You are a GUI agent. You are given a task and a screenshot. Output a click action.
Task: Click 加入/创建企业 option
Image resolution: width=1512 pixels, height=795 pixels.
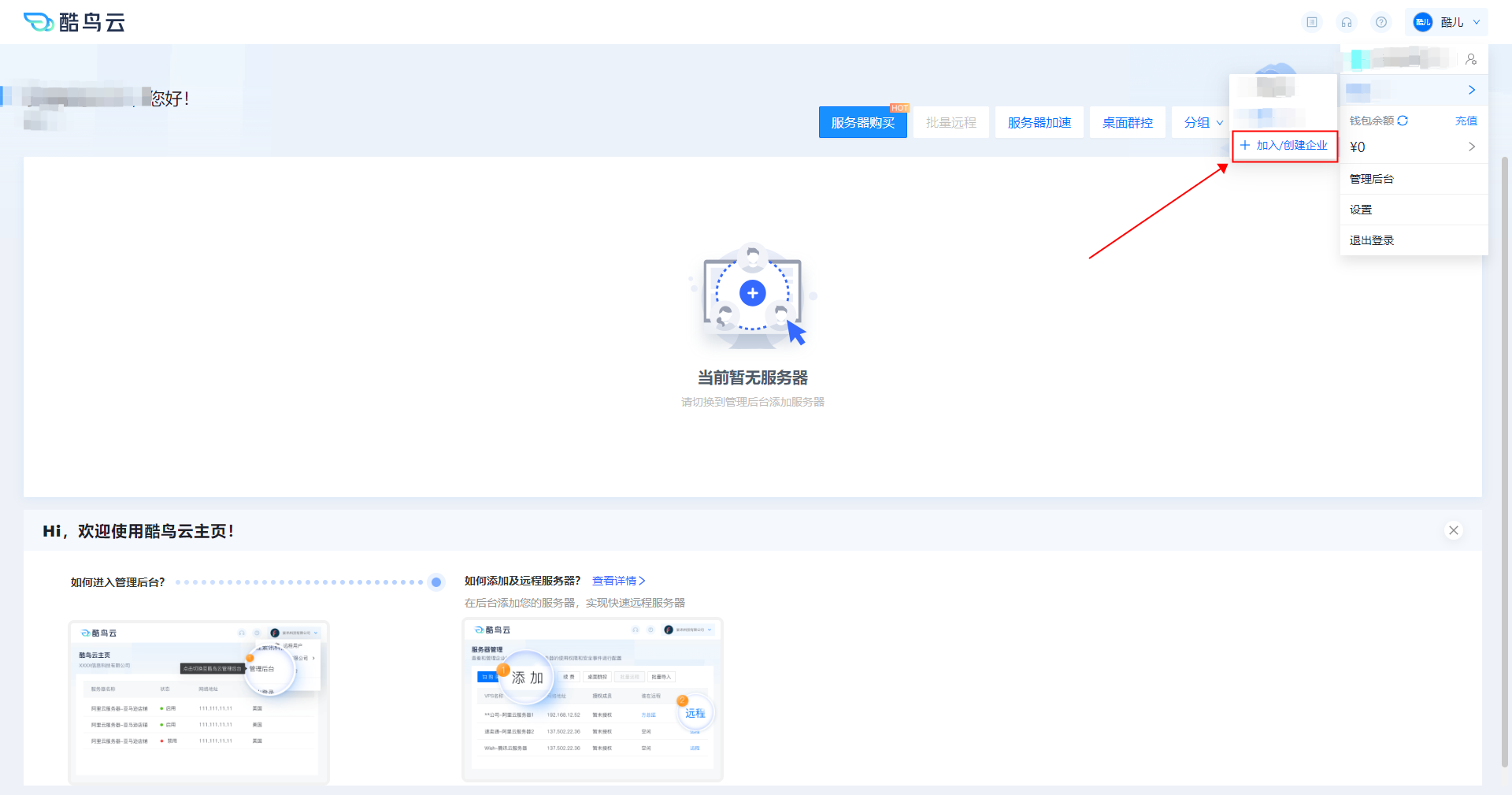coord(1284,146)
